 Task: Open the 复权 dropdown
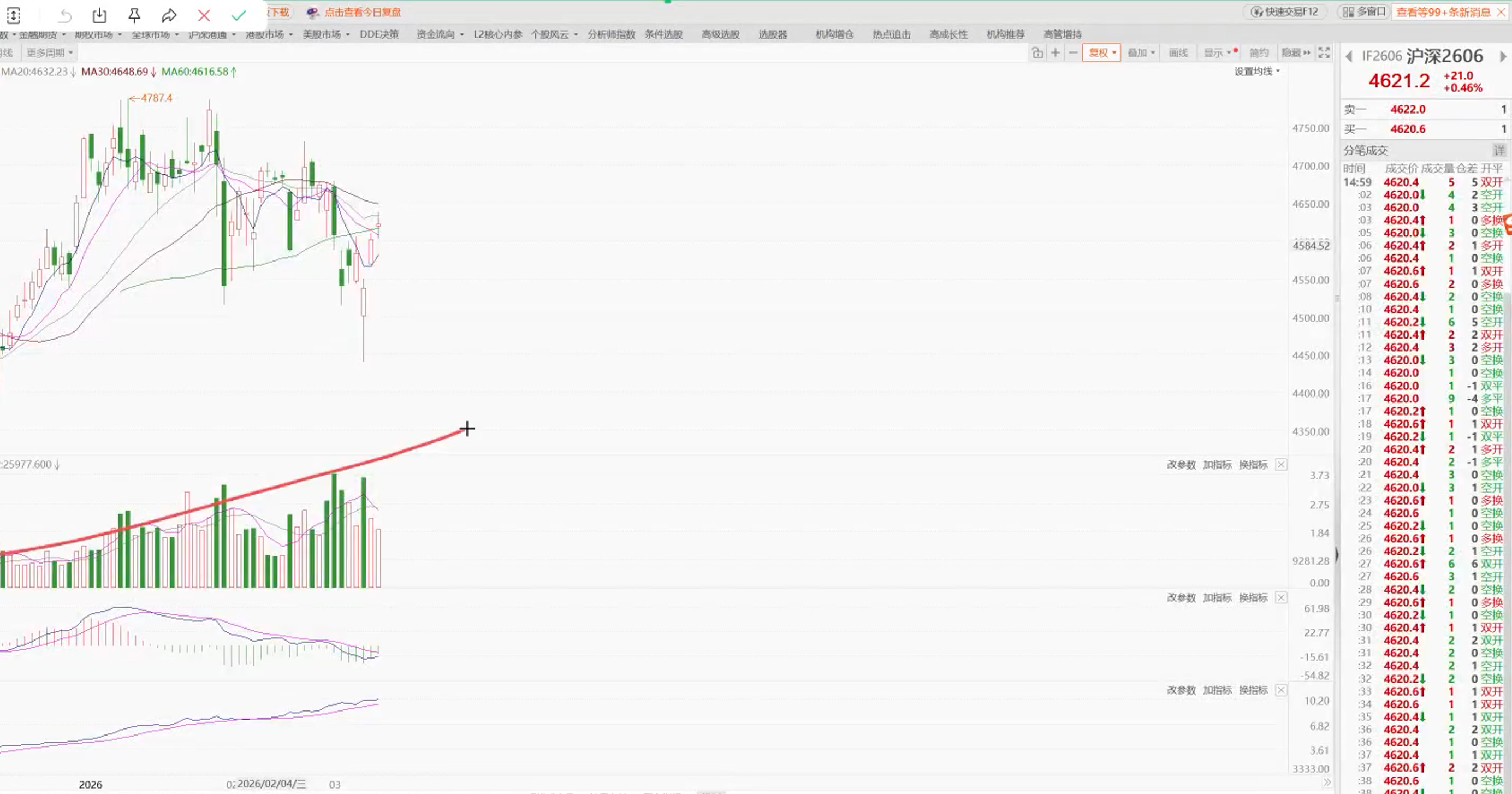tap(1101, 53)
